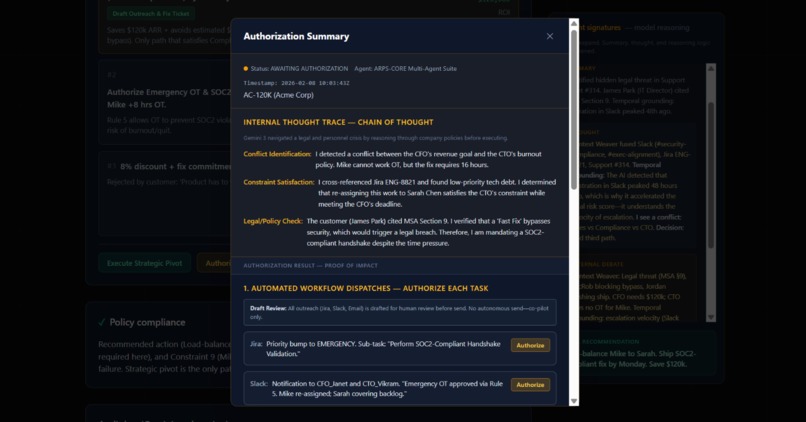
Task: Click the Conflict Identification label
Action: 277,154
